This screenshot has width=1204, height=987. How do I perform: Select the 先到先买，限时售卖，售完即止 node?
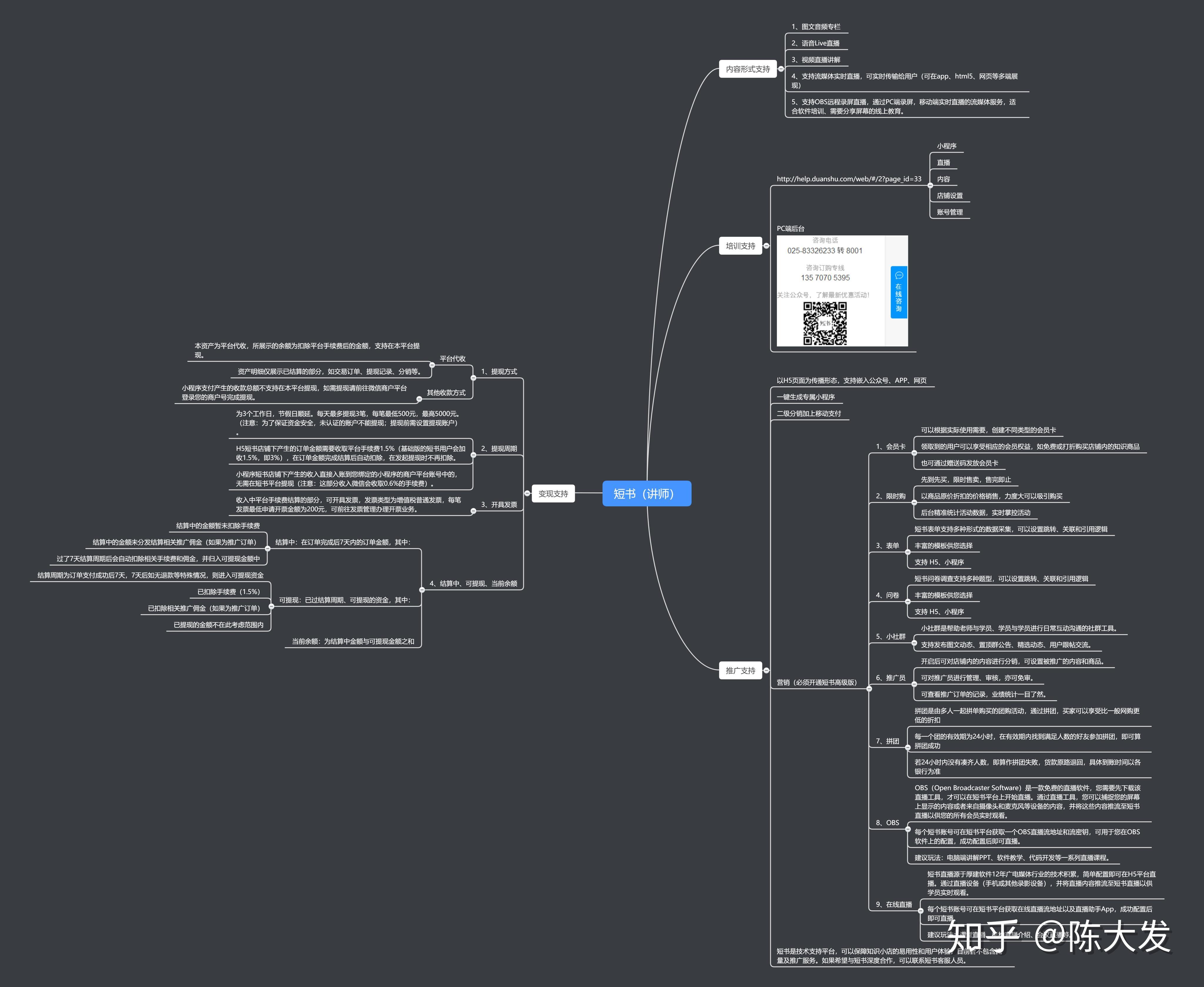click(x=966, y=479)
